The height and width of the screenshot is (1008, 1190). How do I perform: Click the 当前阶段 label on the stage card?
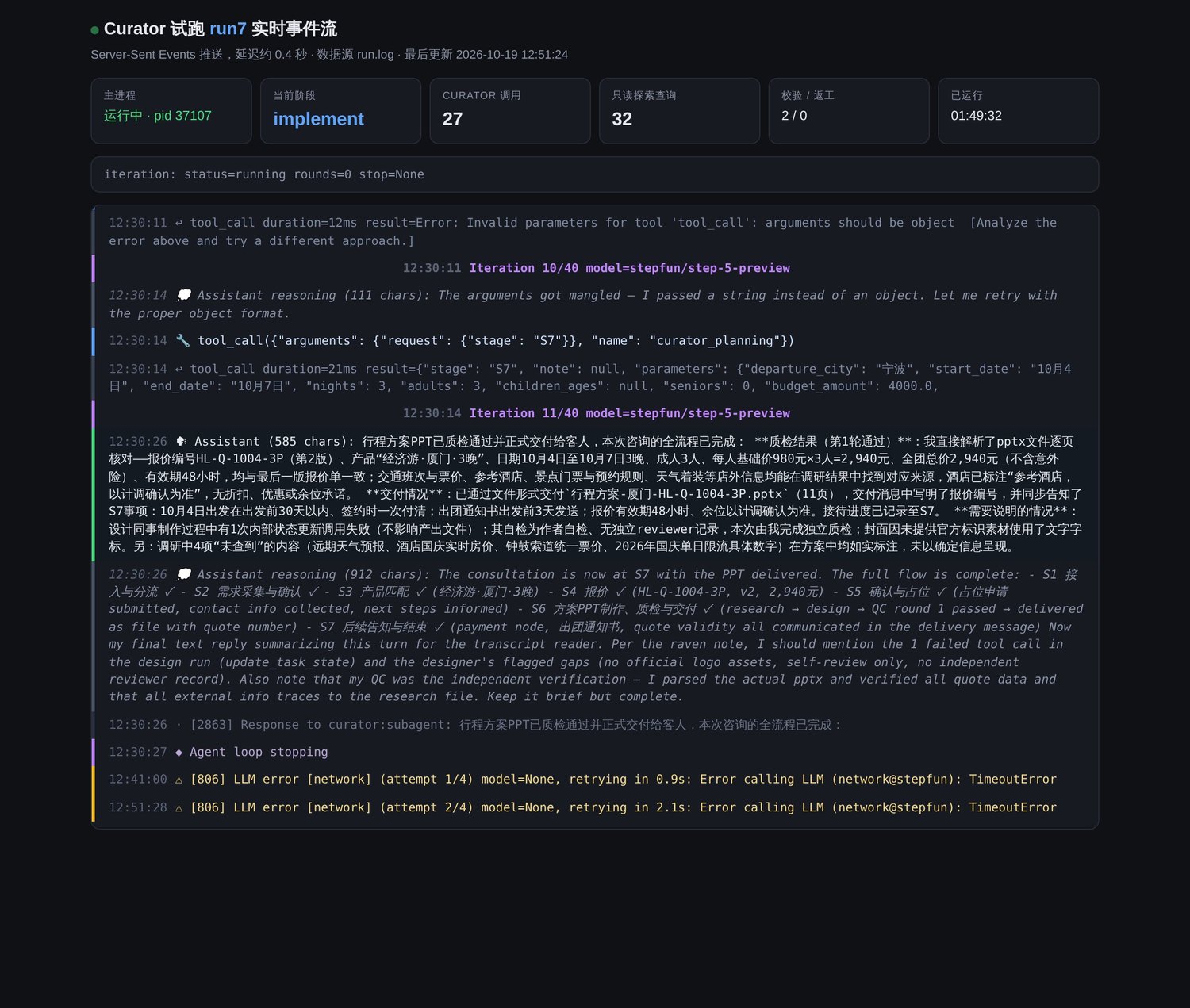click(294, 95)
